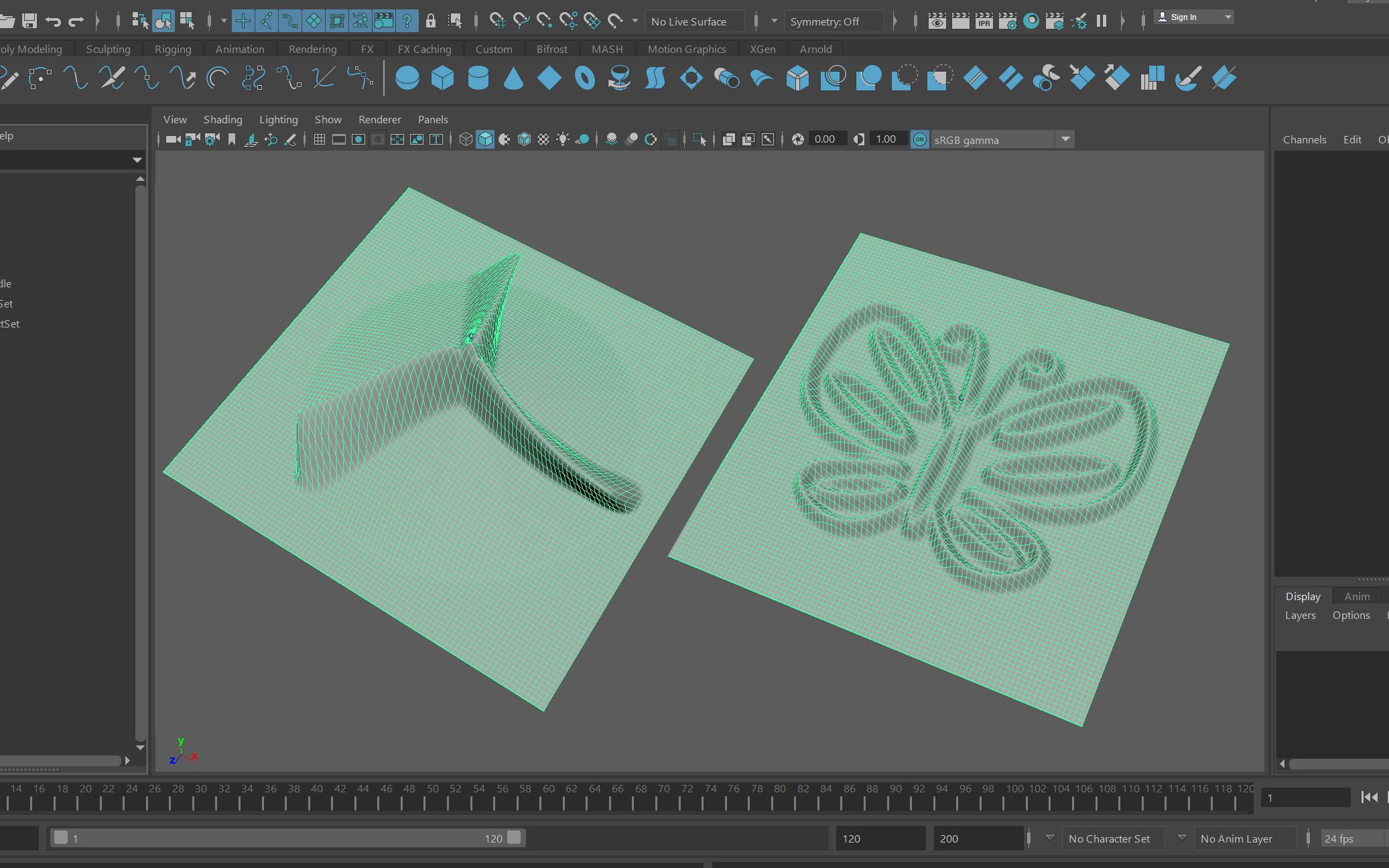This screenshot has height=868, width=1389.
Task: Select the Move tool snap crosshair icon
Action: point(243,21)
